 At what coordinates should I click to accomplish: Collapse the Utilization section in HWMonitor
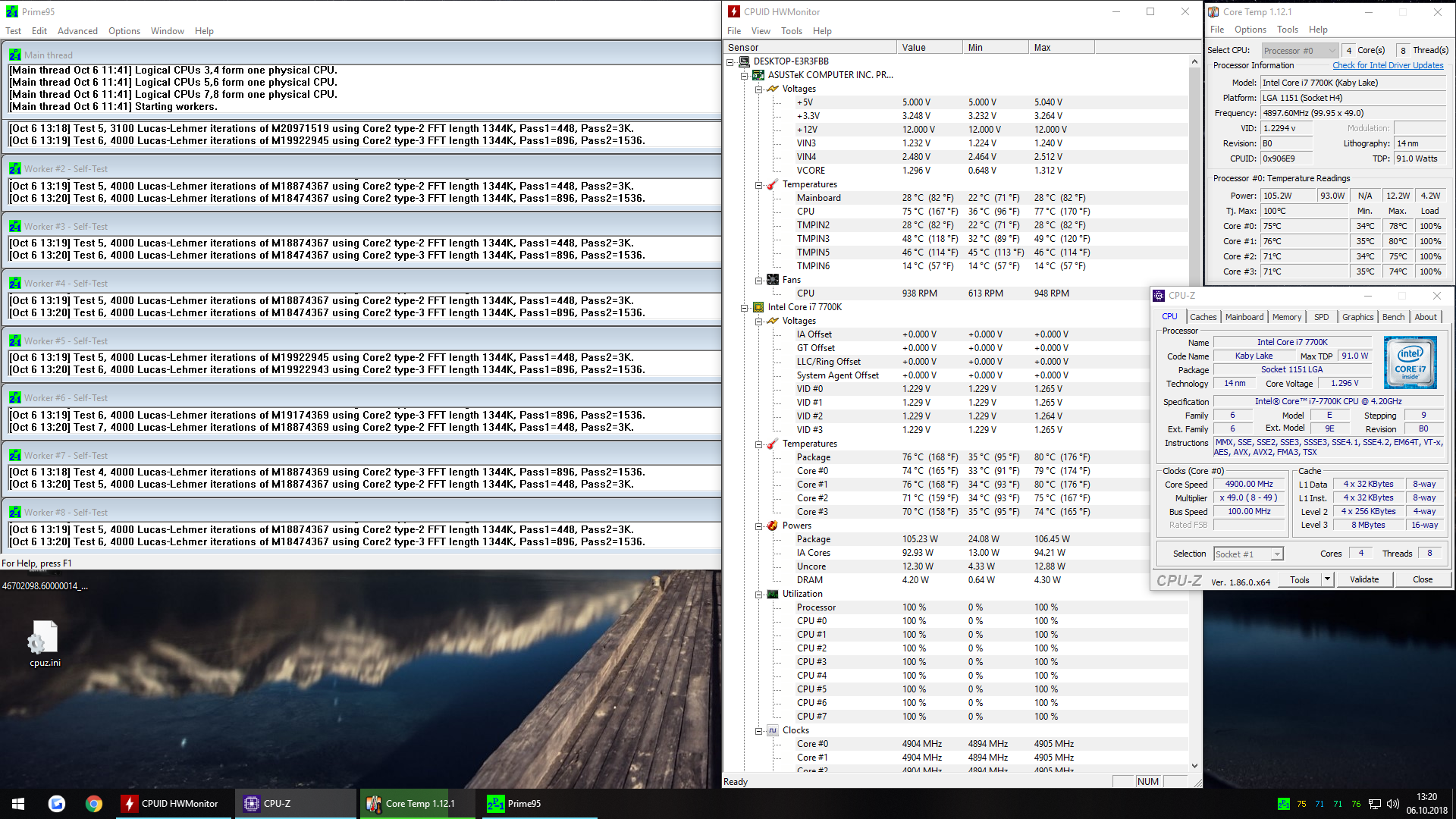pyautogui.click(x=758, y=595)
